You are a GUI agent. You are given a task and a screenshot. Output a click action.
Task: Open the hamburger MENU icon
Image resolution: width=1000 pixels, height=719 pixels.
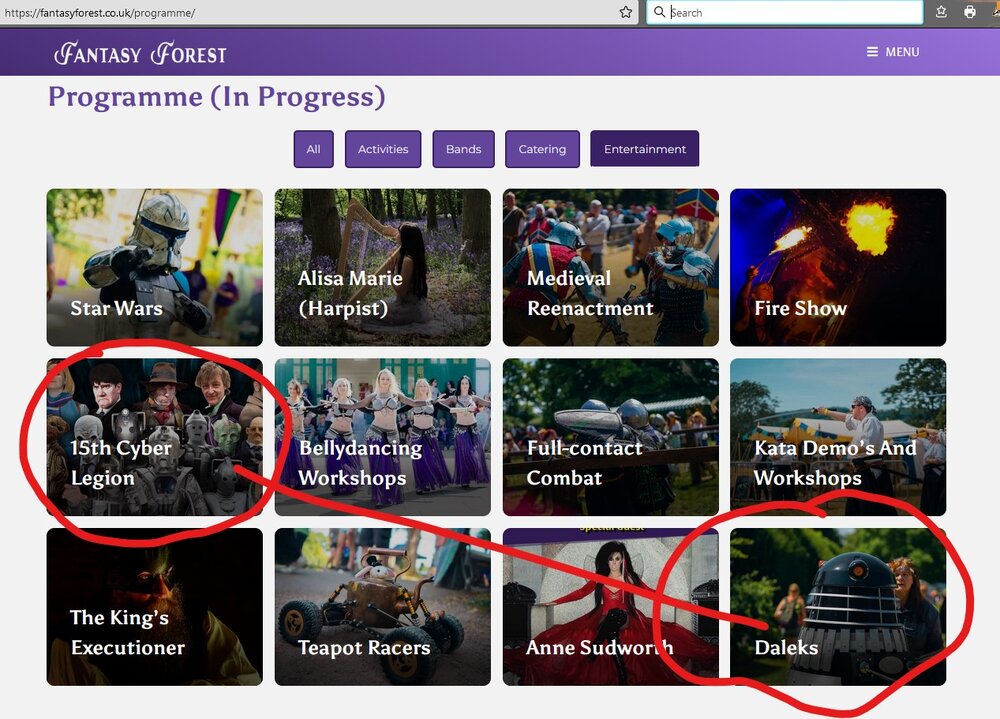(x=872, y=52)
